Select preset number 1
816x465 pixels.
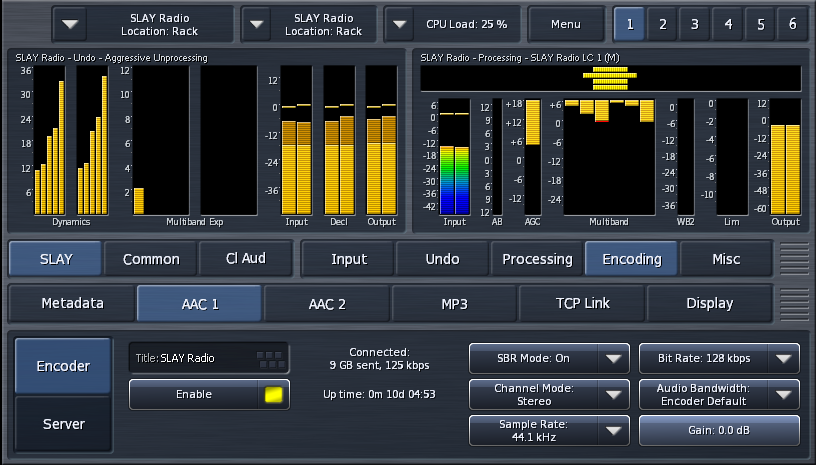pos(629,23)
